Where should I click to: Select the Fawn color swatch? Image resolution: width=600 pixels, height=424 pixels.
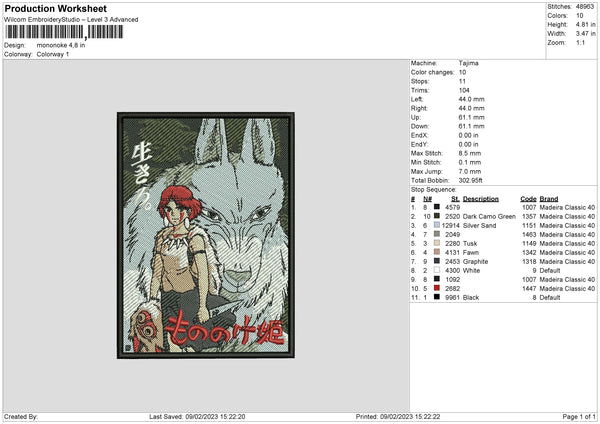437,252
